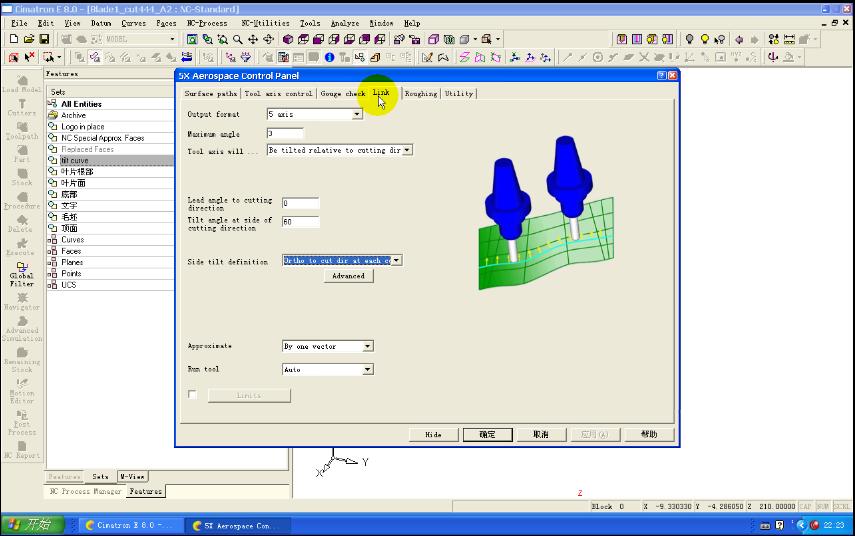The width and height of the screenshot is (855, 536).
Task: Click the Tilt angle at side field
Action: click(300, 222)
